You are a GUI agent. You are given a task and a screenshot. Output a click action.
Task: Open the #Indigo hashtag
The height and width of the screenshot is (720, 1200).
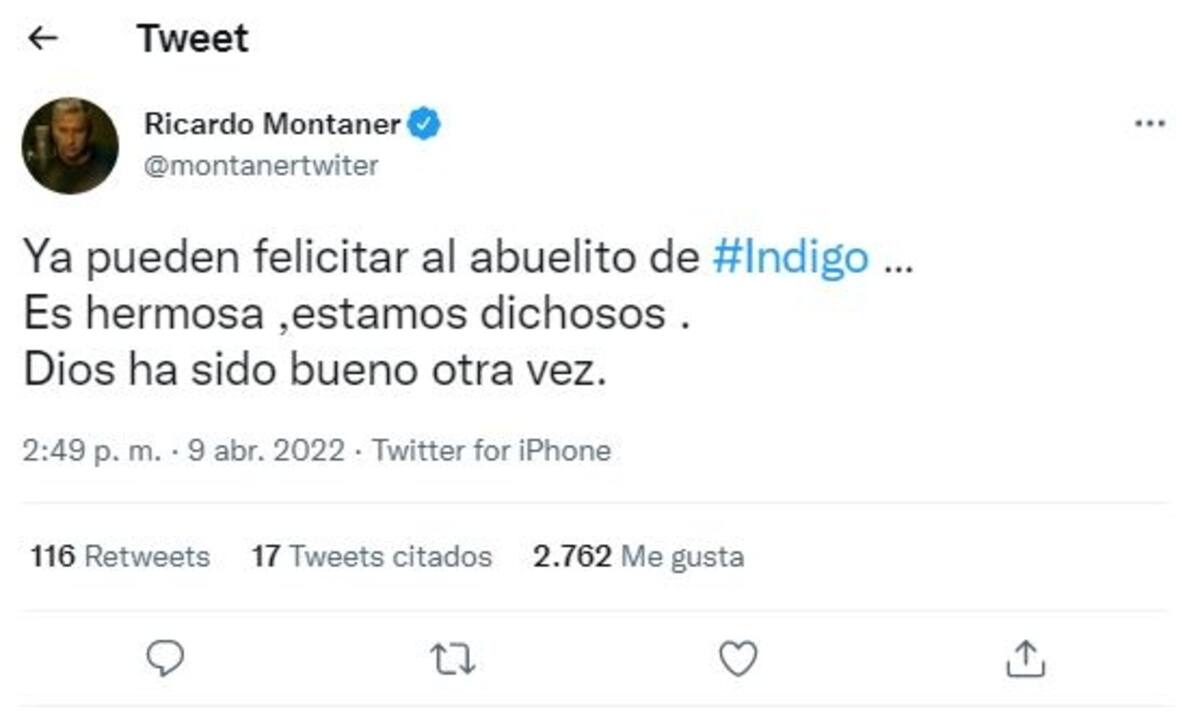coord(790,258)
